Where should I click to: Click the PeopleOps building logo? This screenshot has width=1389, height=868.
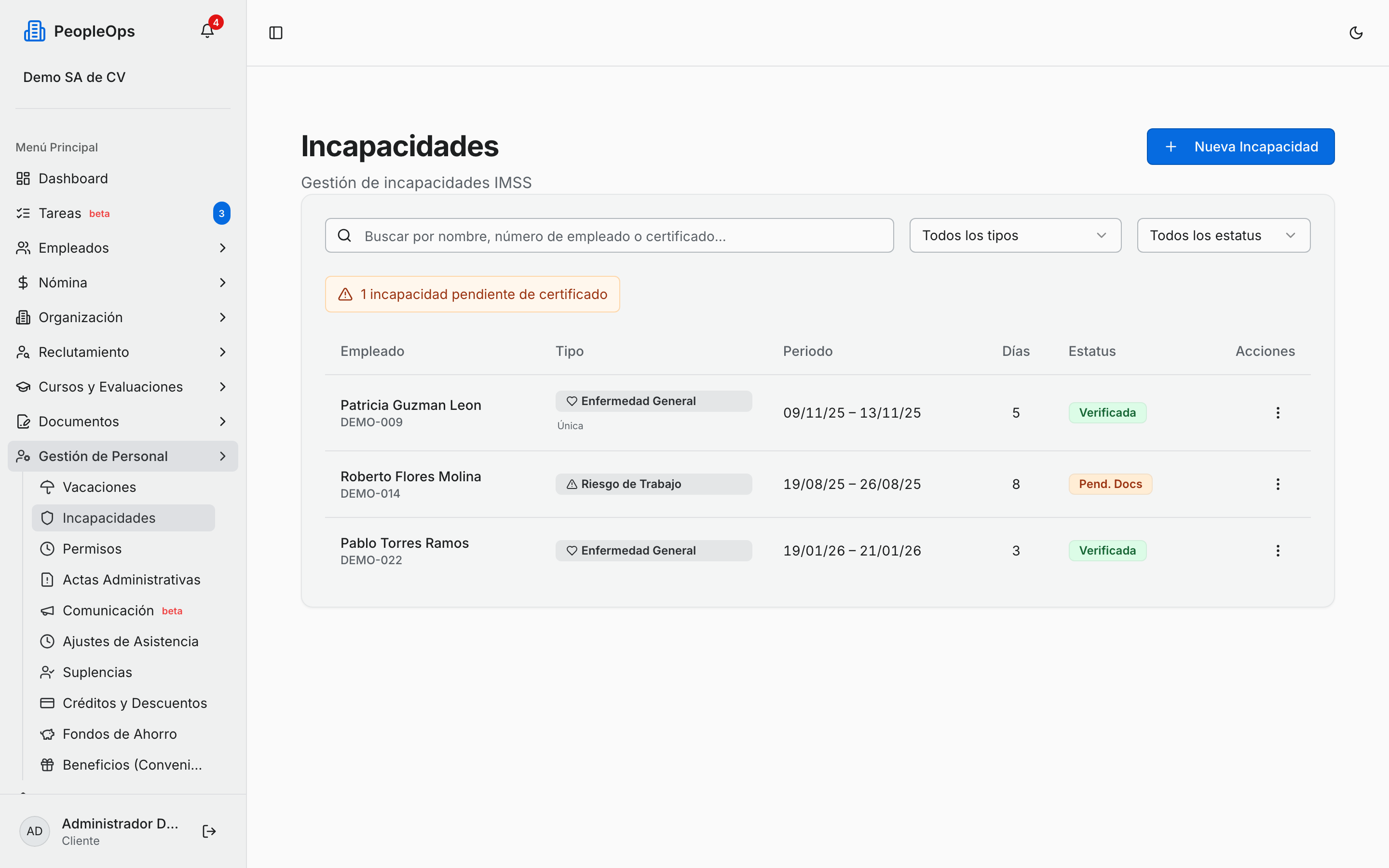click(x=34, y=31)
